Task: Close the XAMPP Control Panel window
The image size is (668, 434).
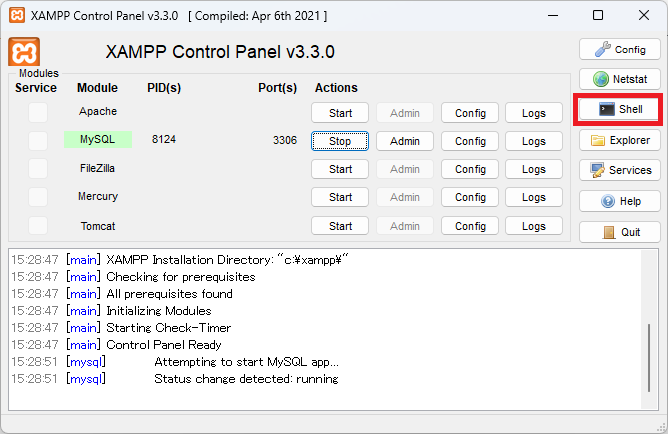Action: tap(644, 15)
